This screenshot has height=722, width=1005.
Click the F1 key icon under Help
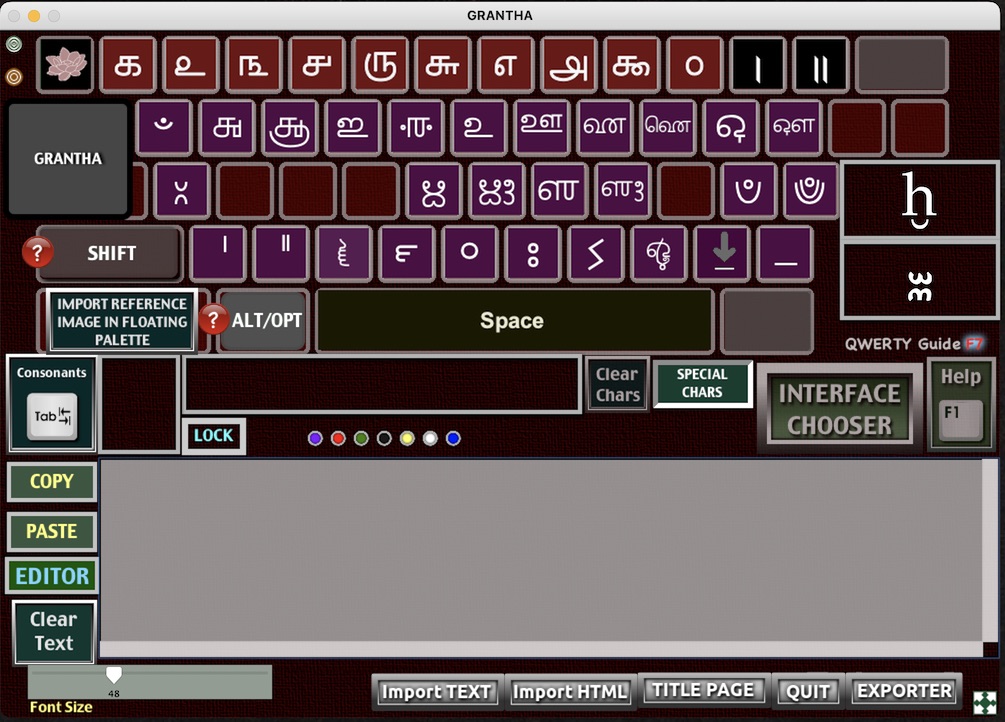tap(960, 416)
